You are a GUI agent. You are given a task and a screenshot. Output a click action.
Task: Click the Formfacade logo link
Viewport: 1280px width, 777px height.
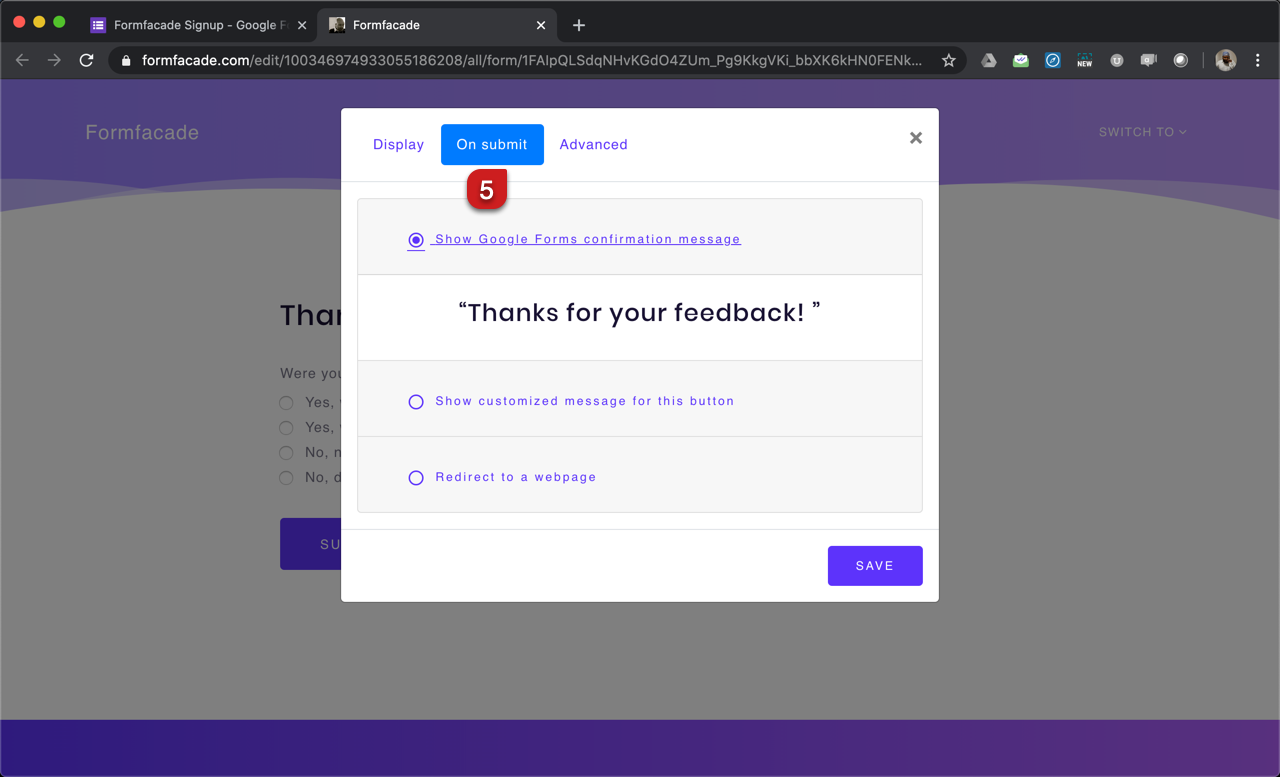[142, 131]
